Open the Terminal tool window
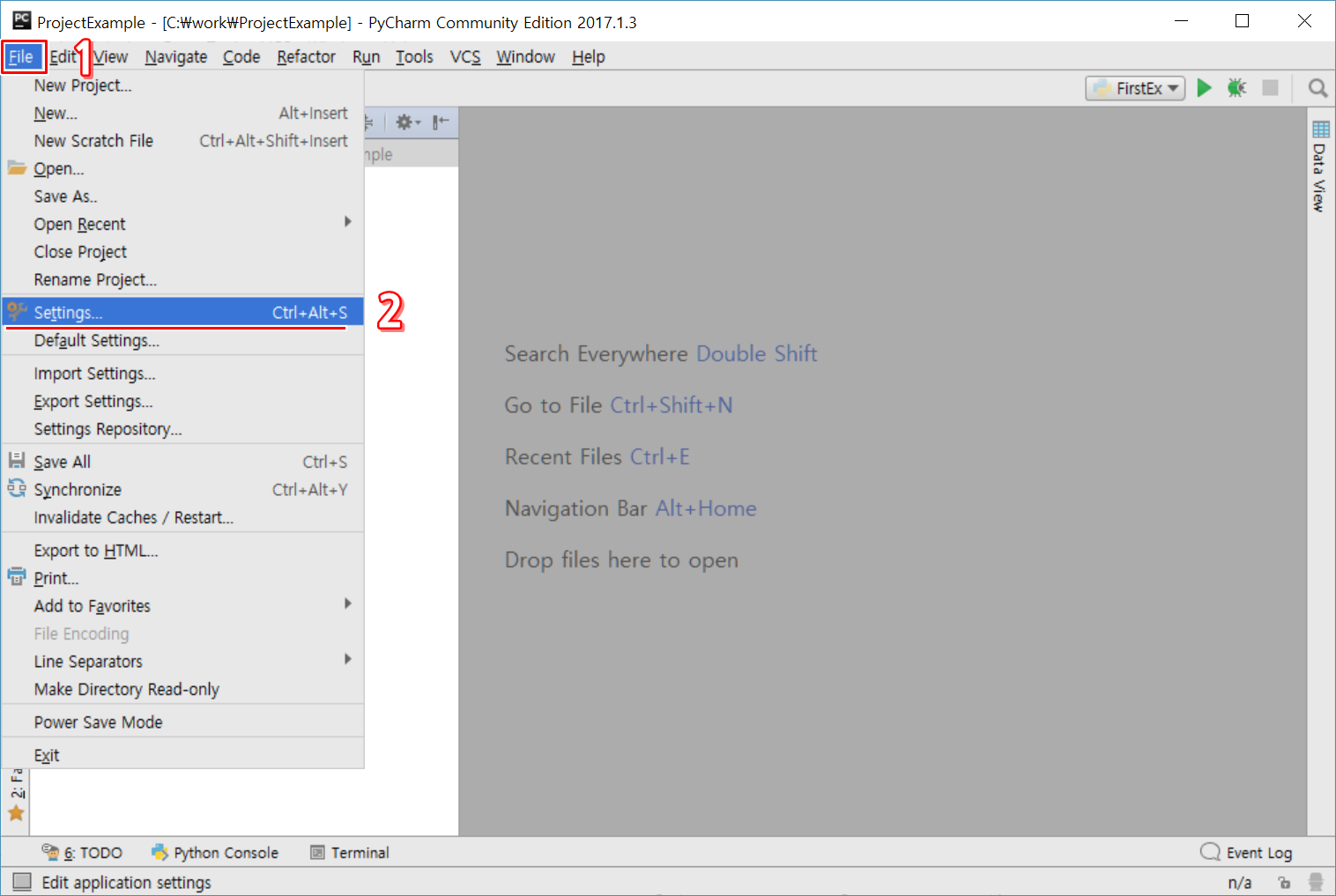This screenshot has width=1336, height=896. click(350, 853)
